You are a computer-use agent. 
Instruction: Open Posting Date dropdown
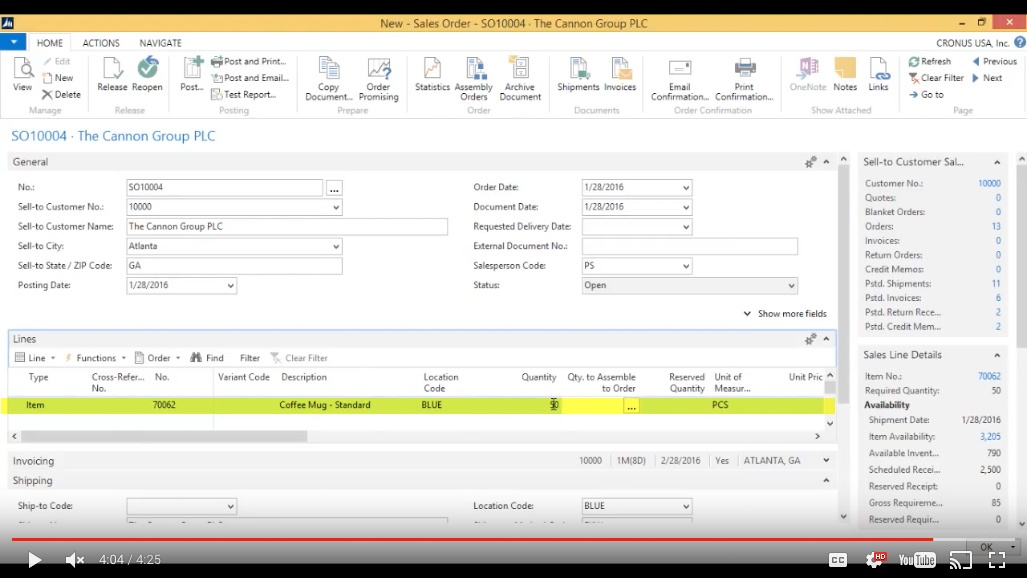230,286
